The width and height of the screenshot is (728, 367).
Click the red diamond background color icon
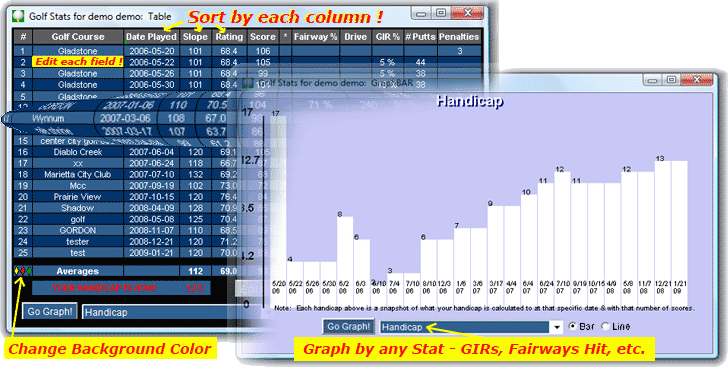click(x=23, y=271)
